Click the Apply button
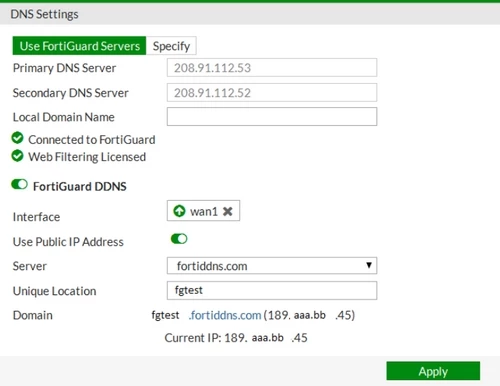The image size is (500, 386). 433,371
